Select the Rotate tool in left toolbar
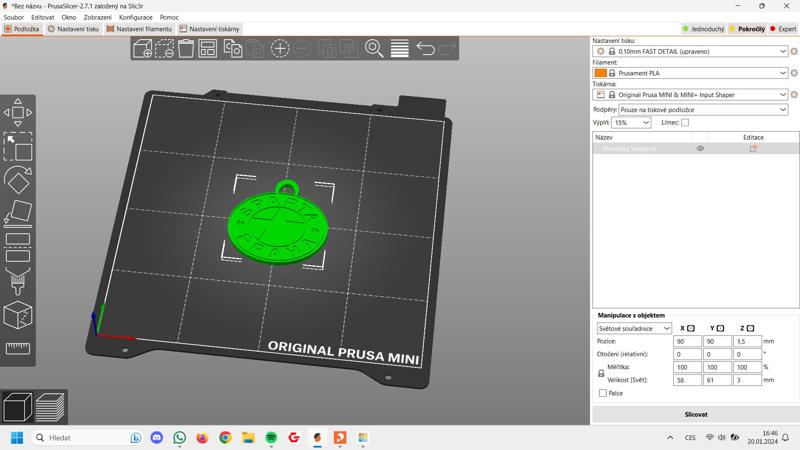This screenshot has height=450, width=800. coord(18,180)
